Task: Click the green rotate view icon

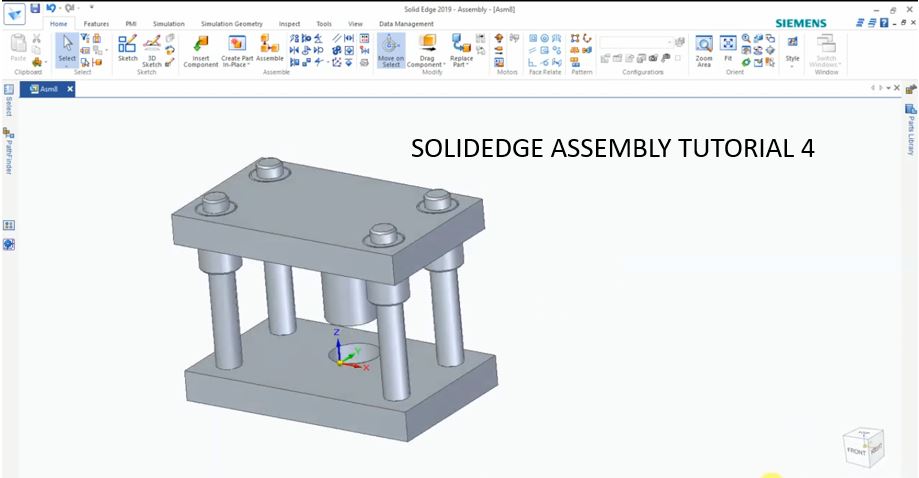Action: [x=746, y=62]
